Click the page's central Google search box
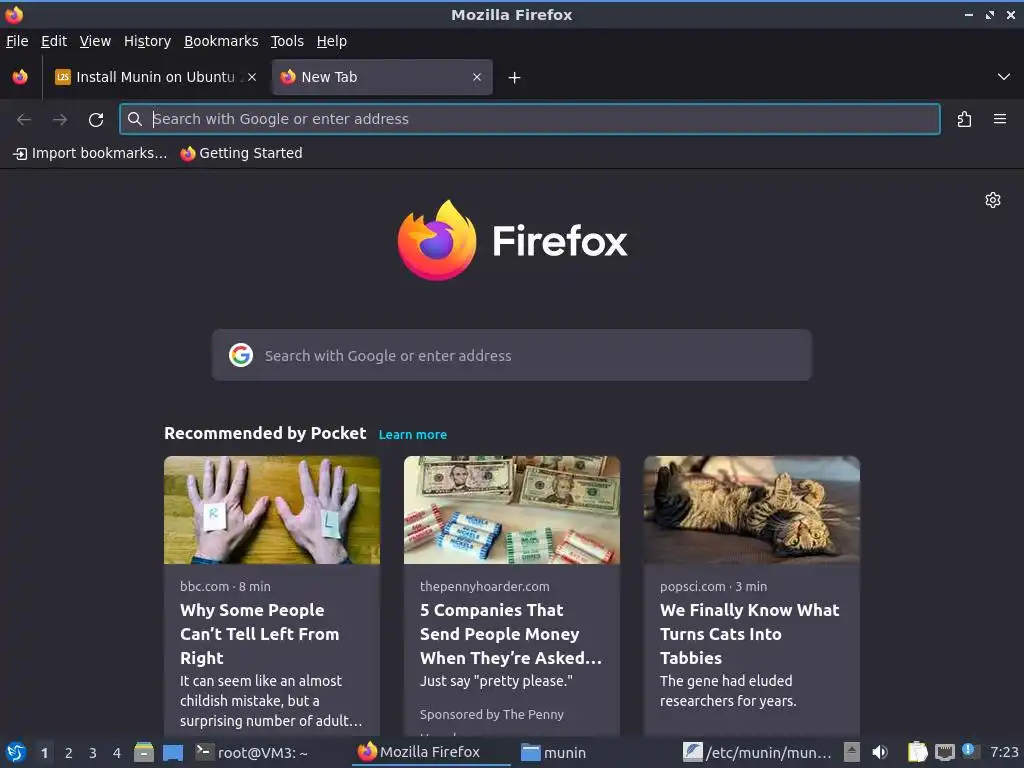The height and width of the screenshot is (768, 1024). (512, 355)
